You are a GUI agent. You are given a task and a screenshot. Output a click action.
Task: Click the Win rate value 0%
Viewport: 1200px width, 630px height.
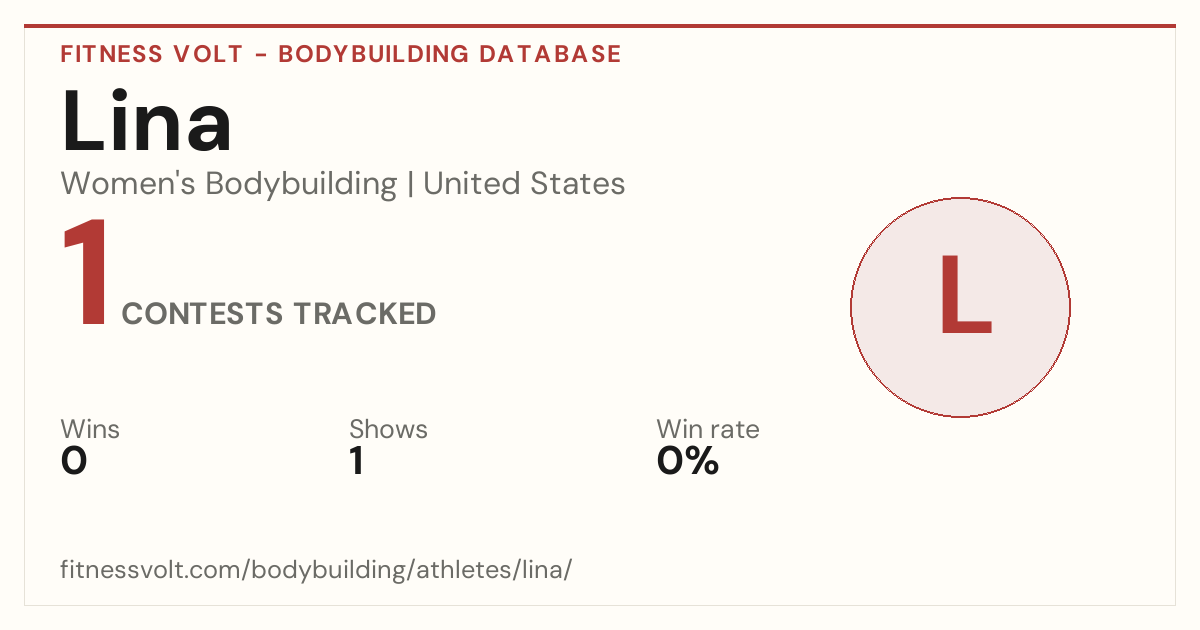pos(688,461)
